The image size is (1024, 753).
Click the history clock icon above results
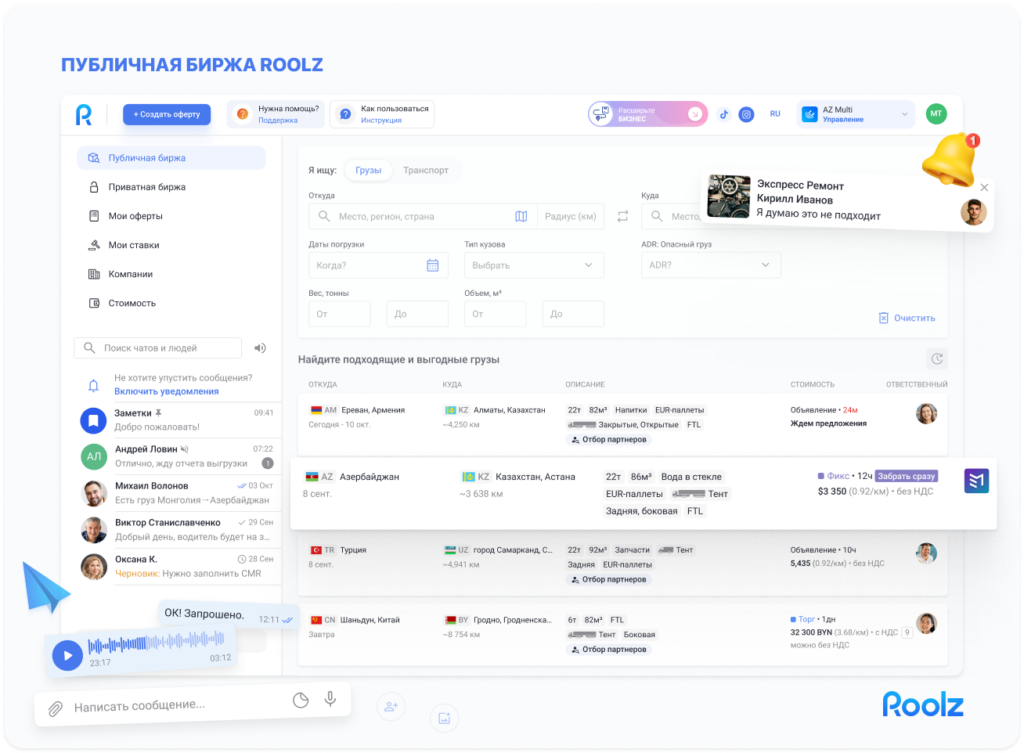point(937,359)
